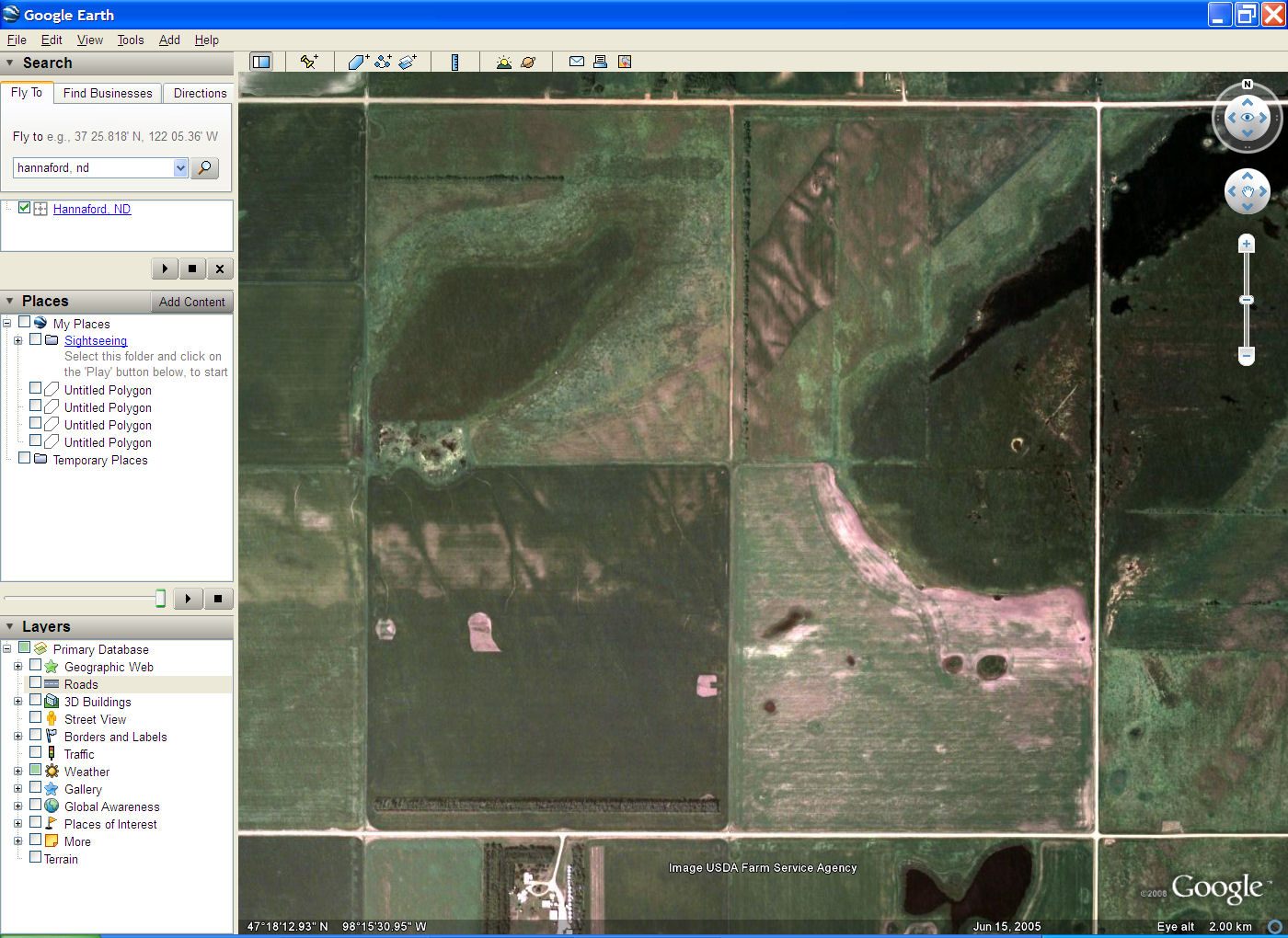Check the Sightseeing folder checkbox
The height and width of the screenshot is (938, 1288).
tap(35, 339)
